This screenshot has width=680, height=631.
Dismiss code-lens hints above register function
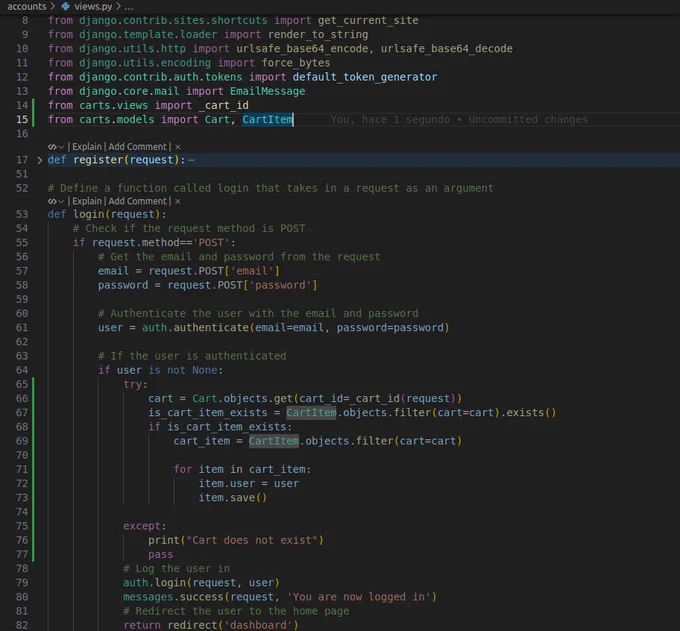(178, 147)
